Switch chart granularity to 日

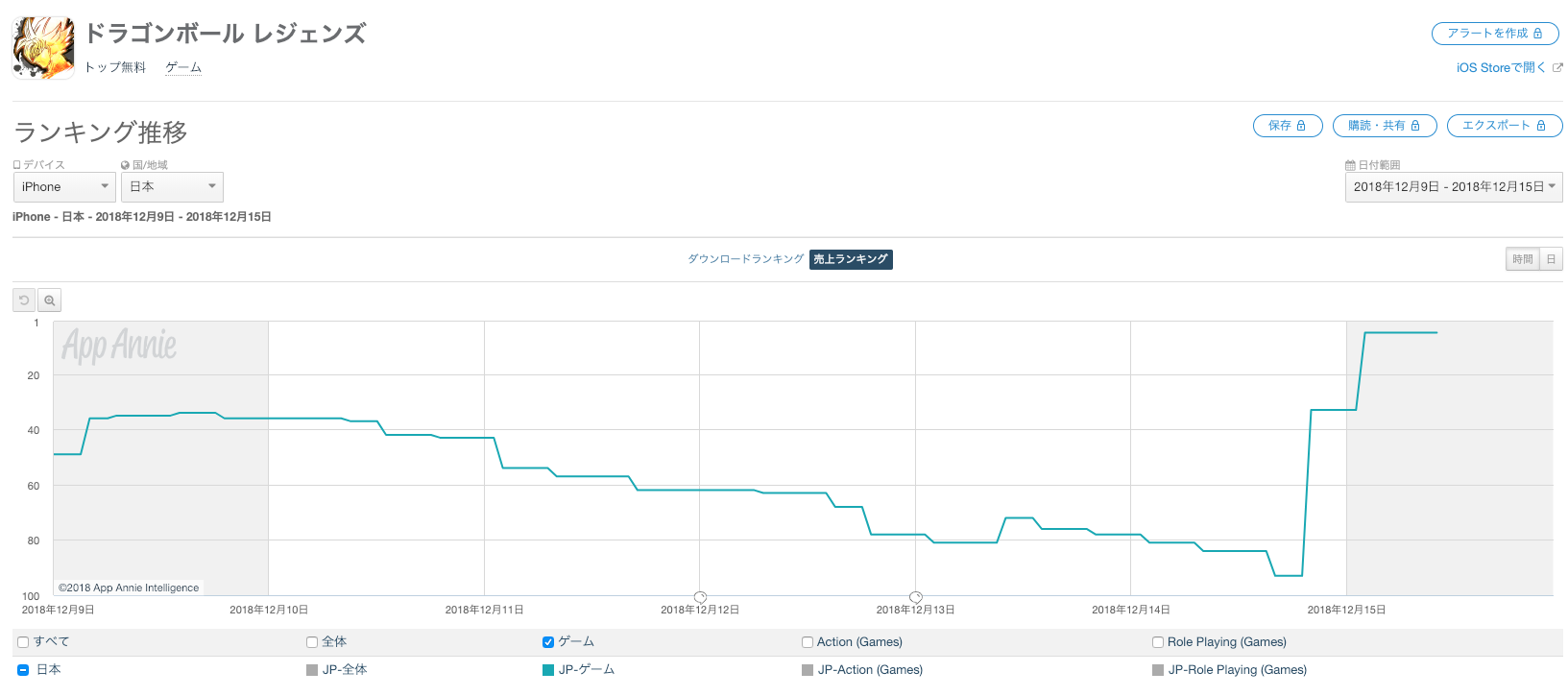coord(1551,259)
